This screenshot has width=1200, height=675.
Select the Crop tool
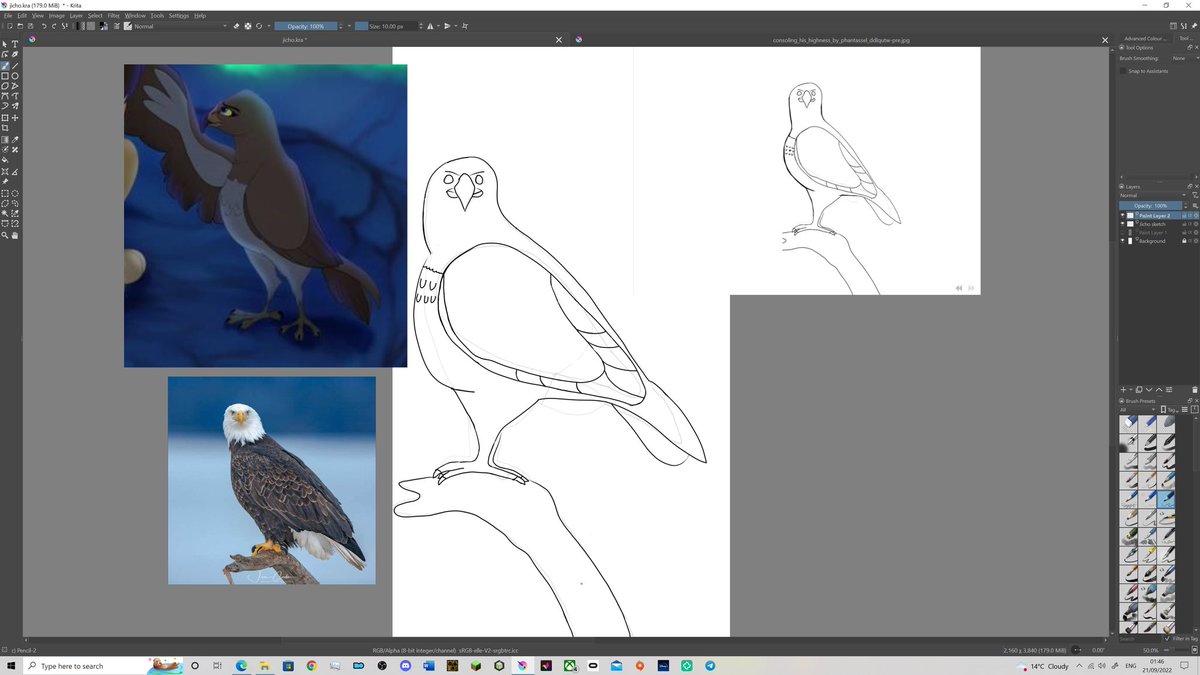click(5, 128)
